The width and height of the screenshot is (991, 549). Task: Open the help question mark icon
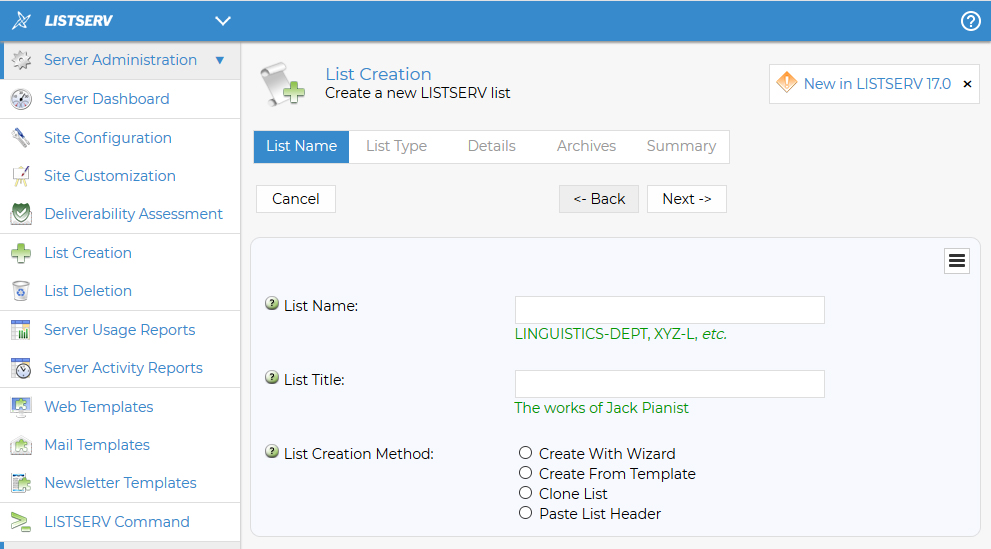[x=970, y=21]
